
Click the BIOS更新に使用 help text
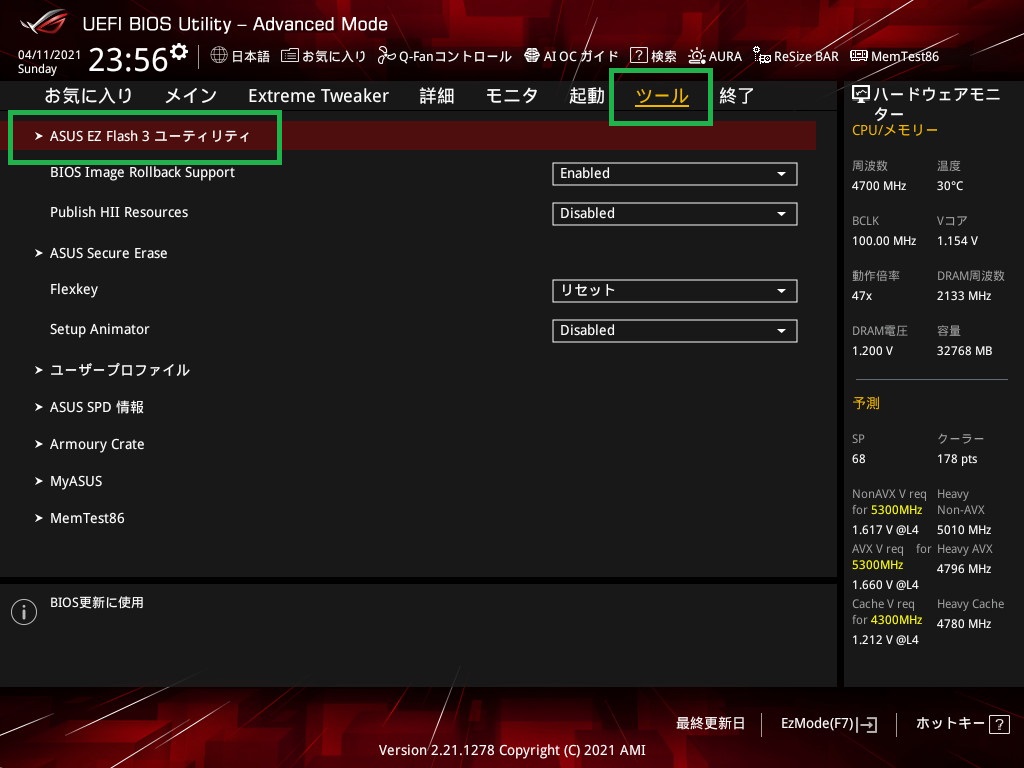[97, 603]
